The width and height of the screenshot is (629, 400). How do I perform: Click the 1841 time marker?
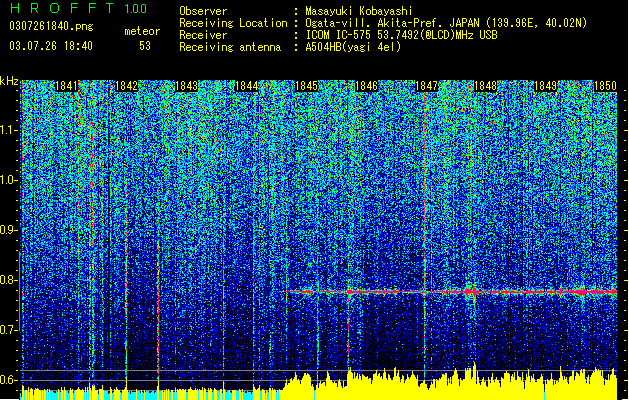pyautogui.click(x=66, y=86)
